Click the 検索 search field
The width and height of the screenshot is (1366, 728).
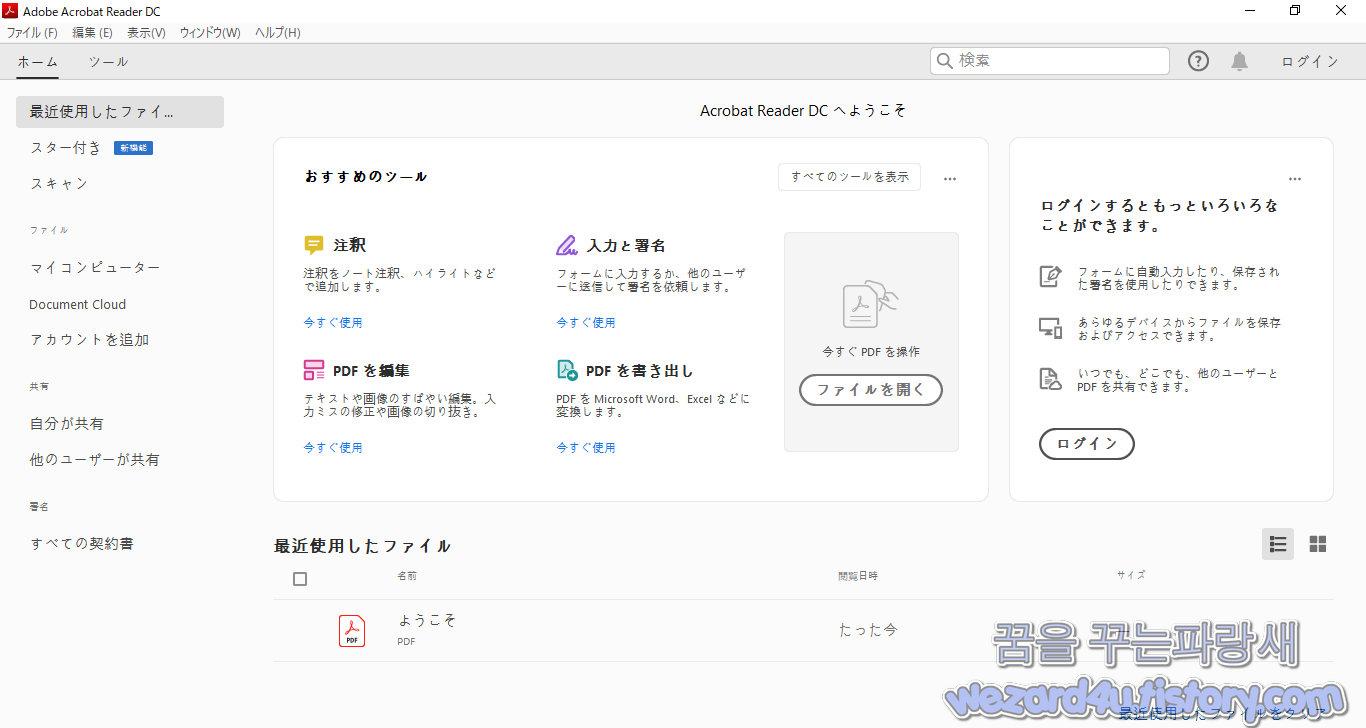click(x=1050, y=61)
